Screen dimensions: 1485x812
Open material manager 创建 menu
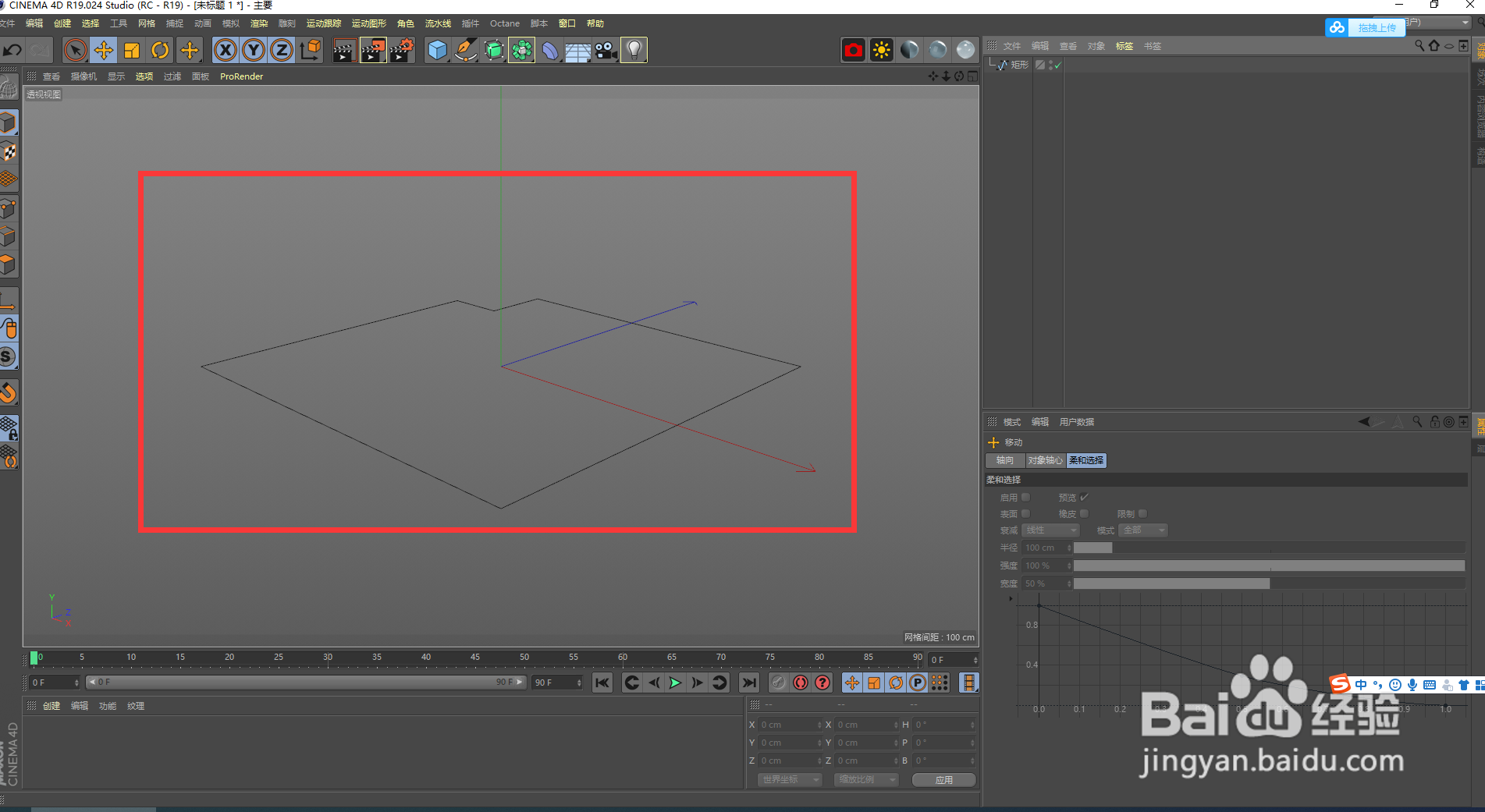52,706
